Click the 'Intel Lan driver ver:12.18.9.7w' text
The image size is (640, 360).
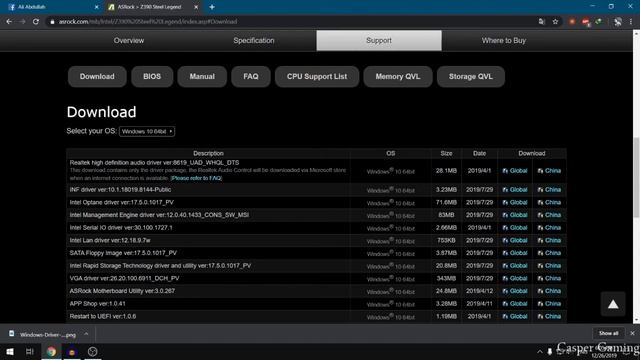tap(110, 240)
